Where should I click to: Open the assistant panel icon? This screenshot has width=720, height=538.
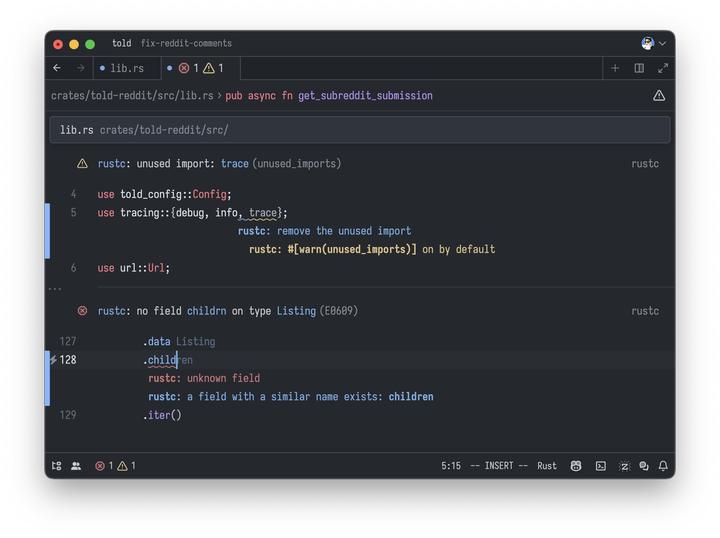click(x=624, y=466)
